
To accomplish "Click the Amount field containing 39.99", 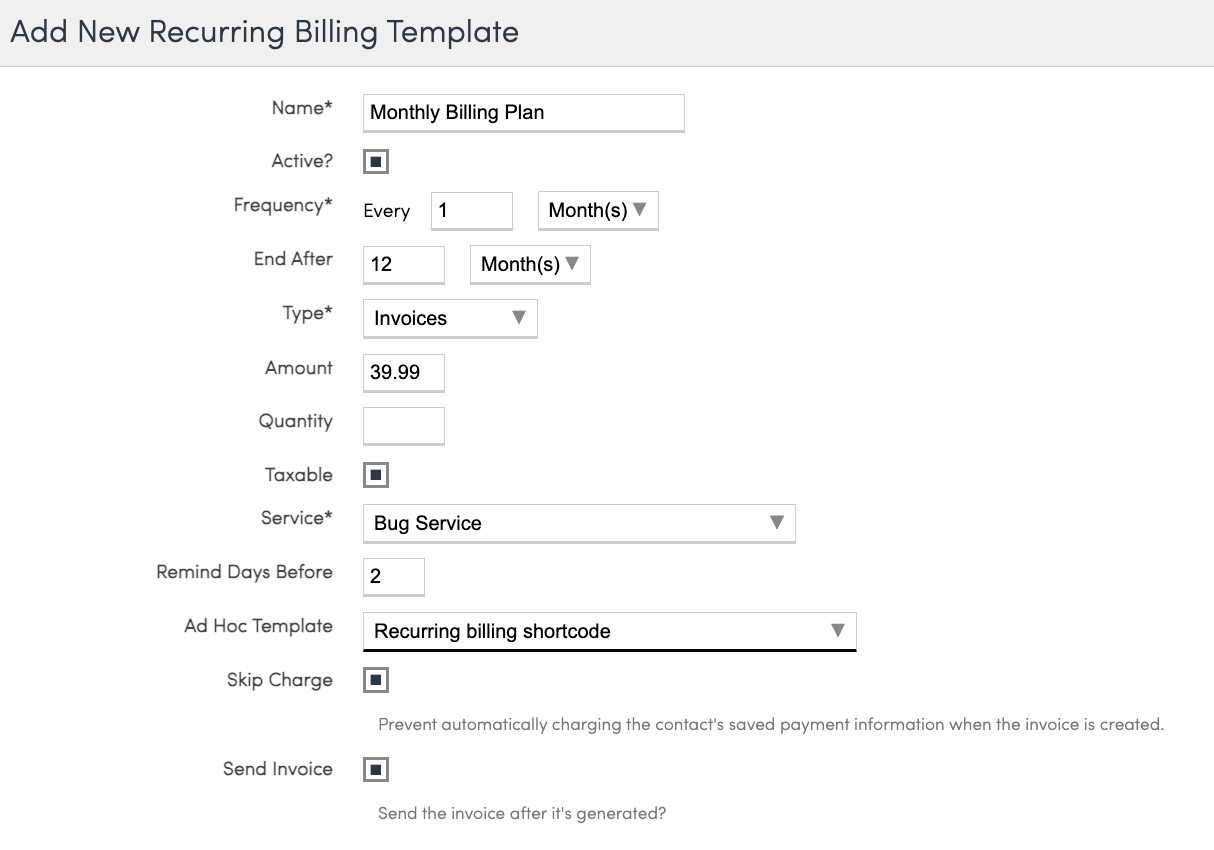I will coord(403,373).
